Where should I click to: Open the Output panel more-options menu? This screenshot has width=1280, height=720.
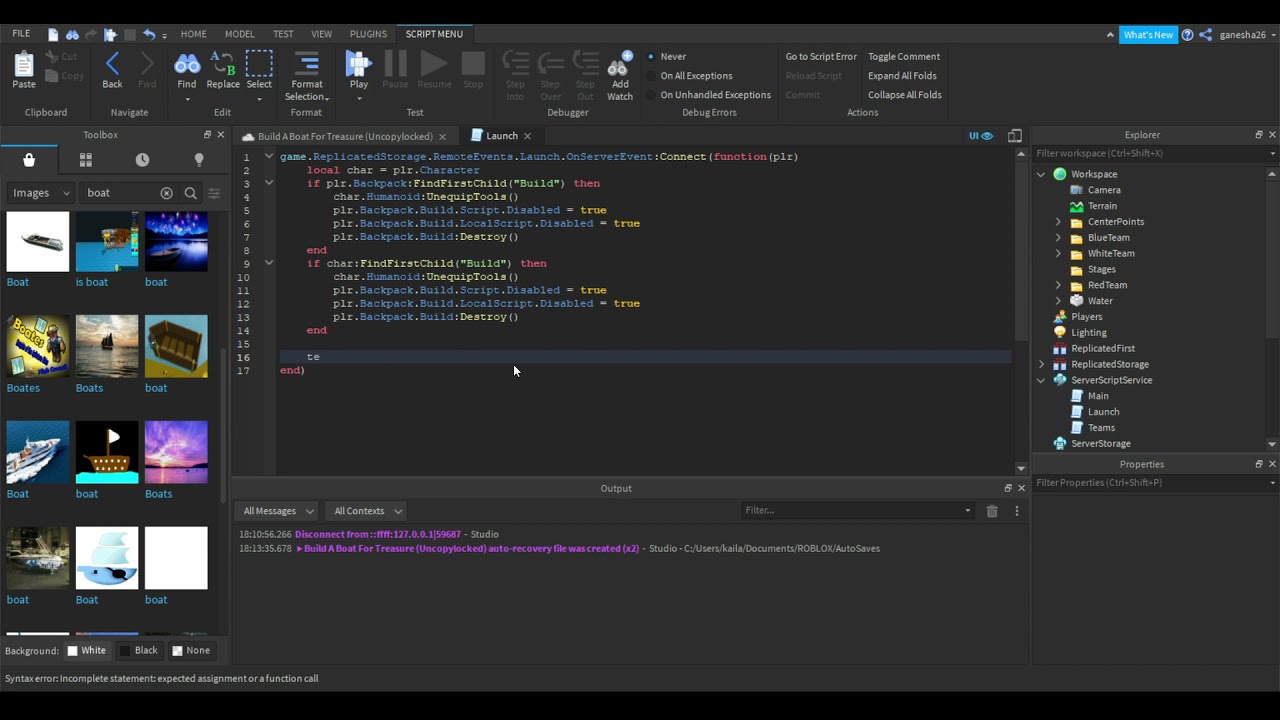(1017, 511)
